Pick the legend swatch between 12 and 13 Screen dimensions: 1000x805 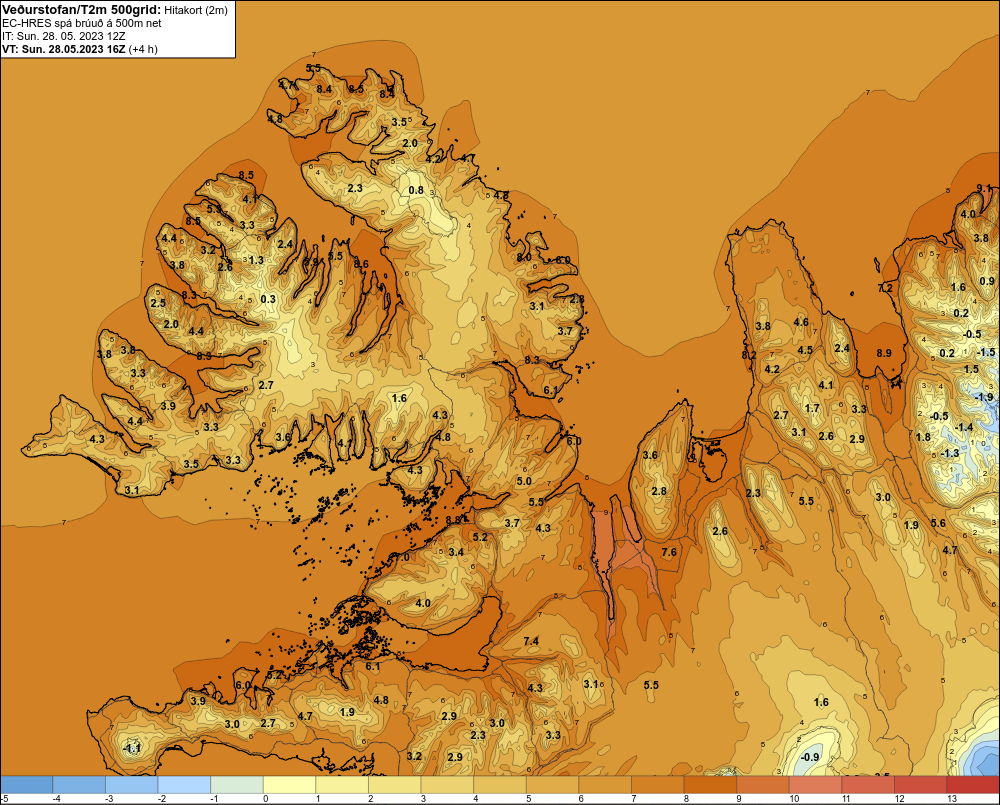[920, 784]
